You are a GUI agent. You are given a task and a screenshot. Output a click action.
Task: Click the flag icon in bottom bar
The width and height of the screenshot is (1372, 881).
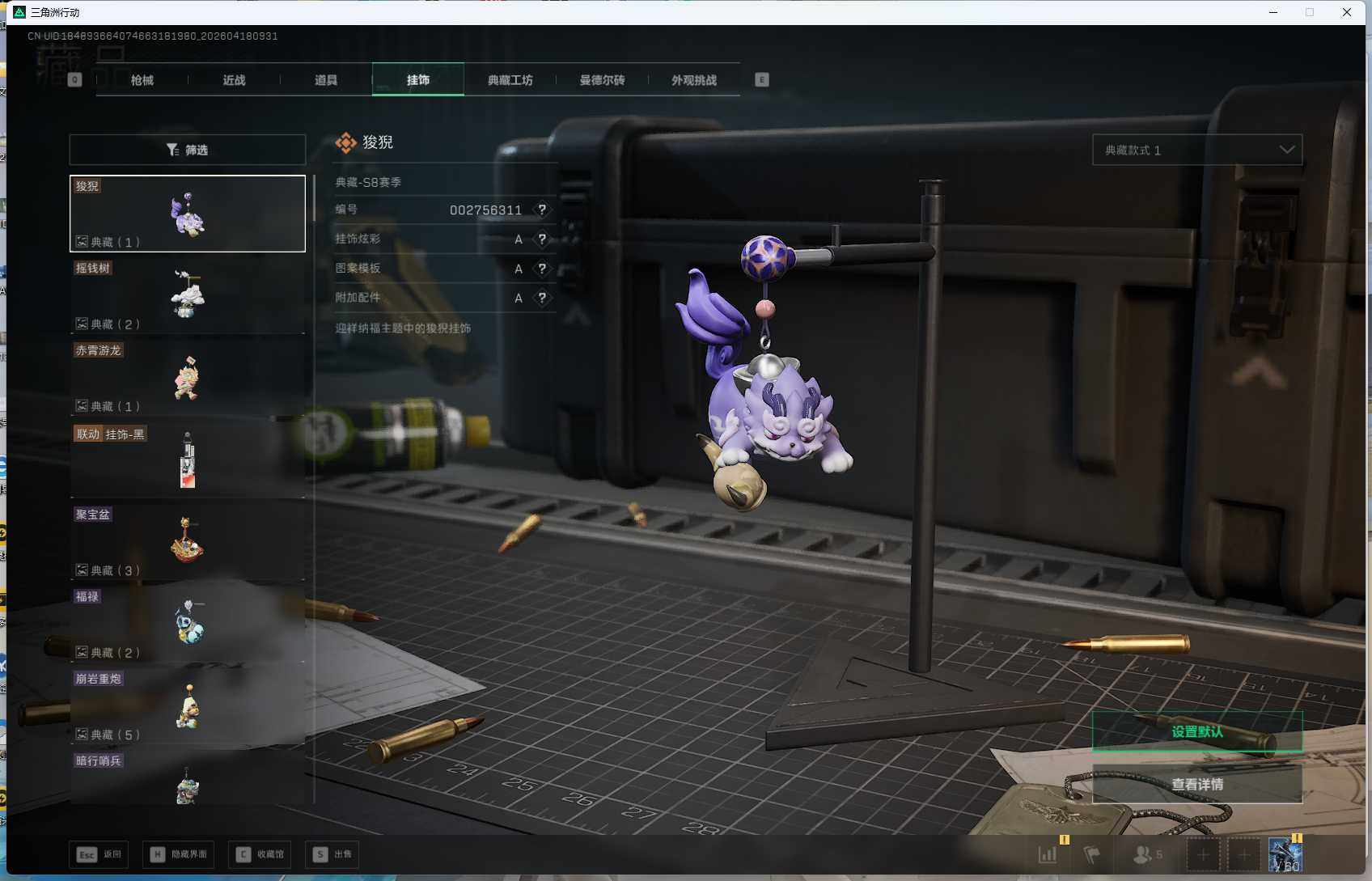[x=1092, y=854]
